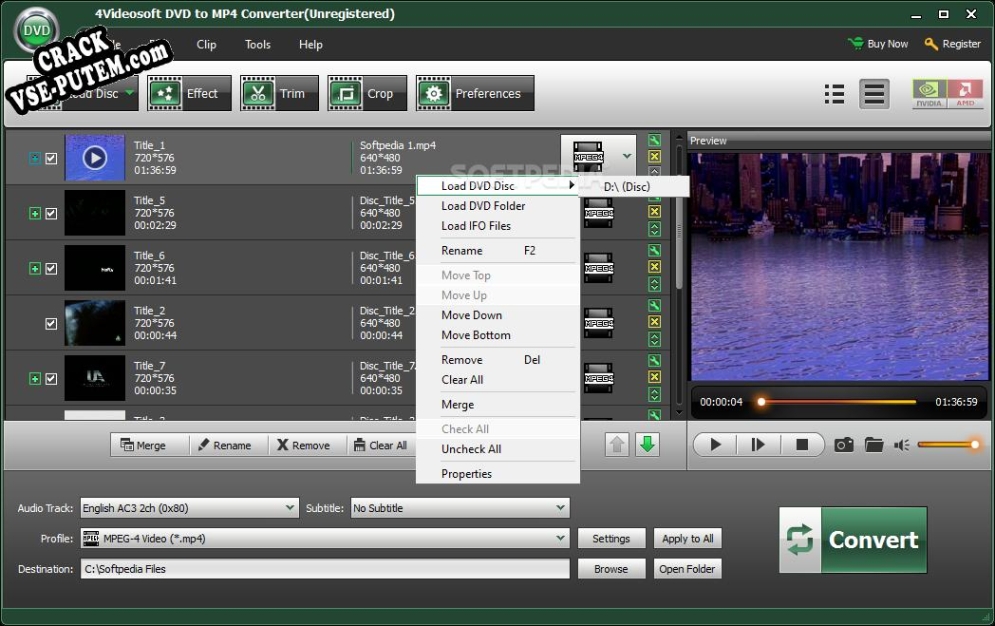Screen dimensions: 995x626
Task: Toggle AMD acceleration icon
Action: click(x=965, y=94)
